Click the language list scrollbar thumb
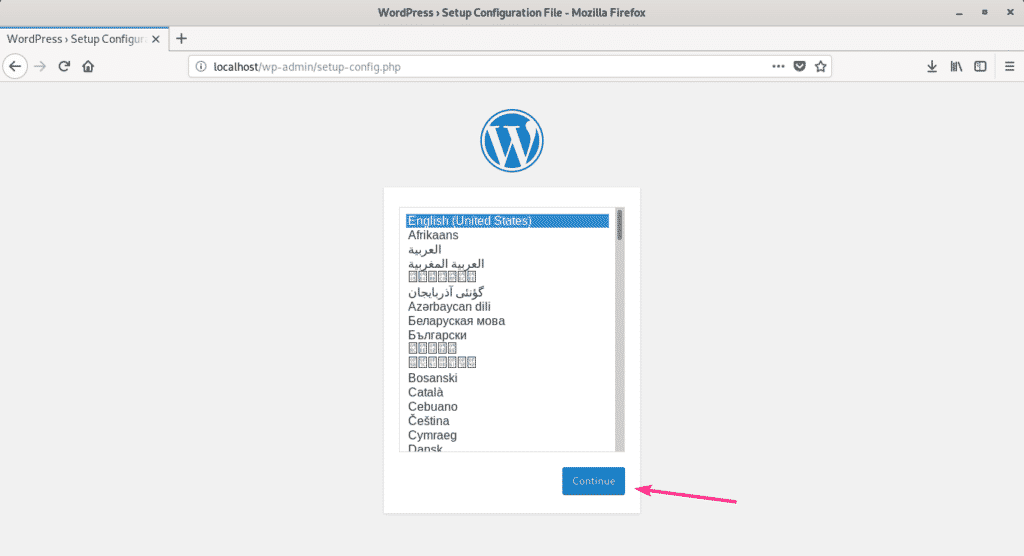This screenshot has height=556, width=1024. pos(620,225)
